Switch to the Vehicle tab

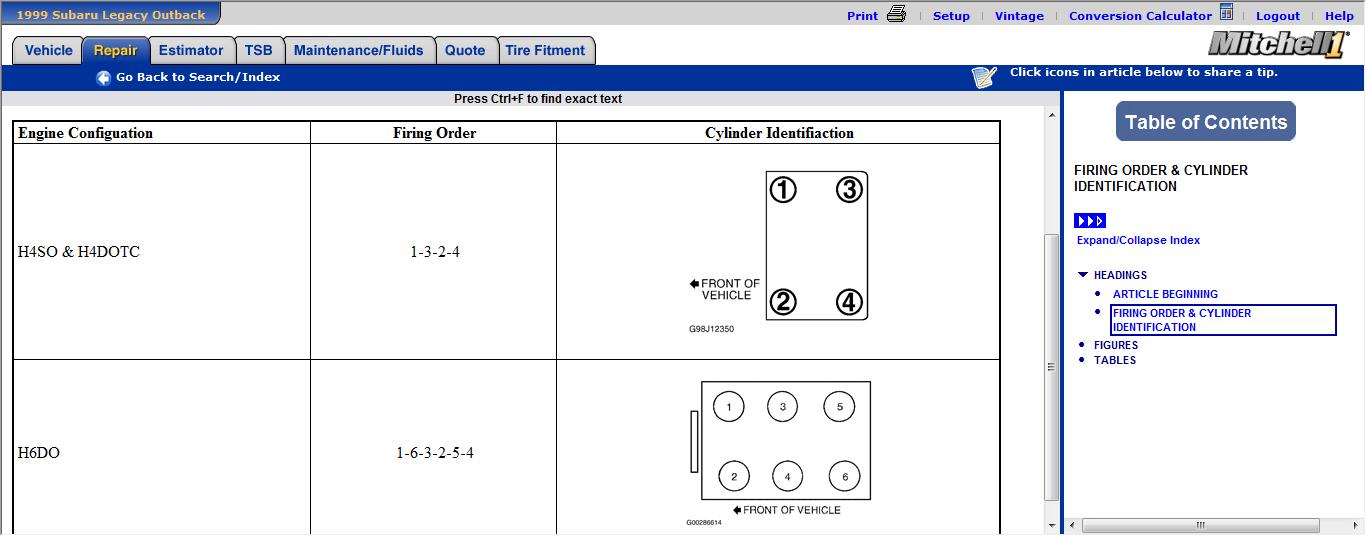pyautogui.click(x=48, y=50)
